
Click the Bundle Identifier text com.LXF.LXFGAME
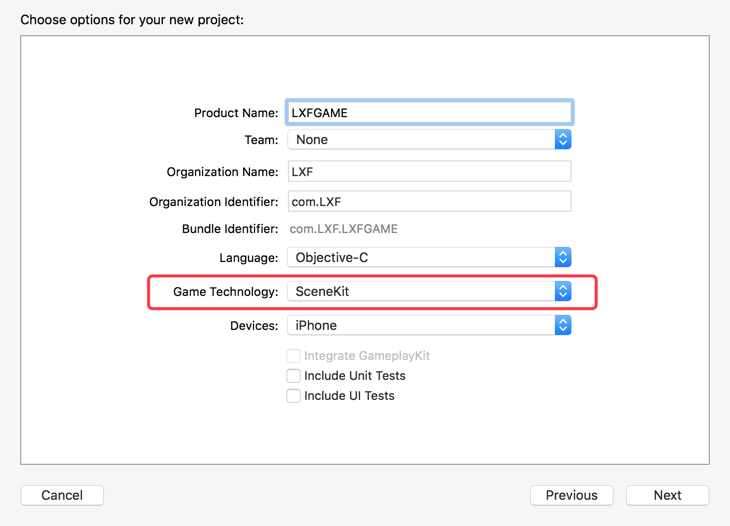pos(343,229)
